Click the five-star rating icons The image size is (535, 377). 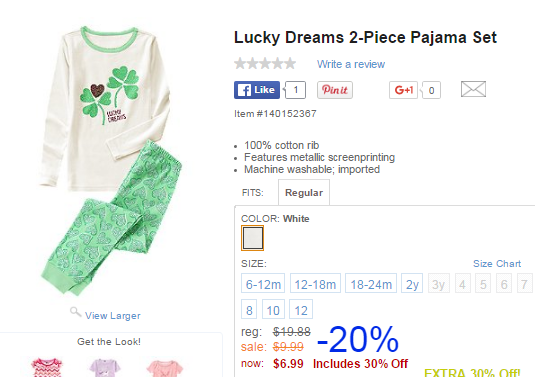pyautogui.click(x=265, y=63)
